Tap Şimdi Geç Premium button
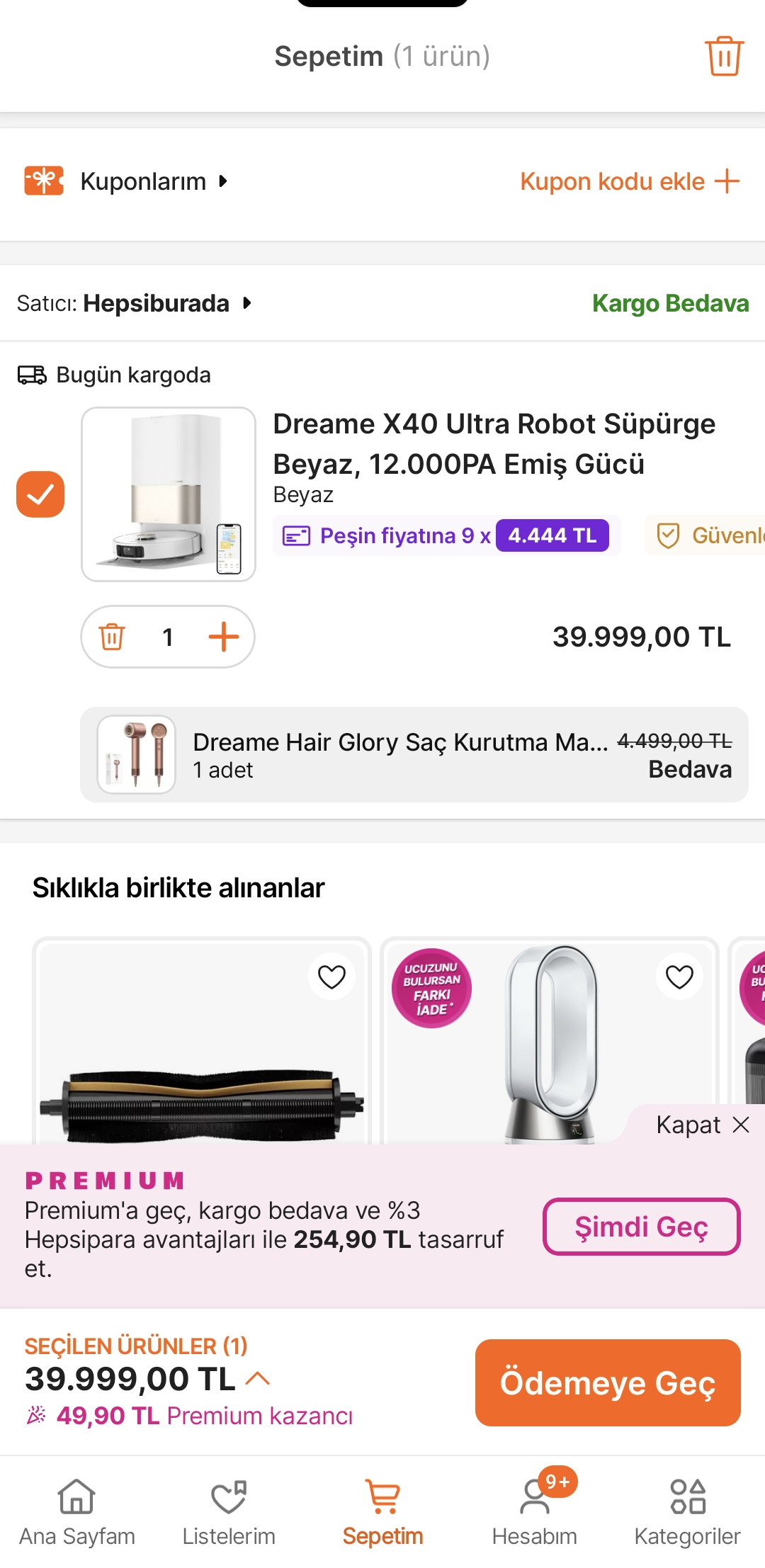The image size is (765, 1568). pos(641,1227)
